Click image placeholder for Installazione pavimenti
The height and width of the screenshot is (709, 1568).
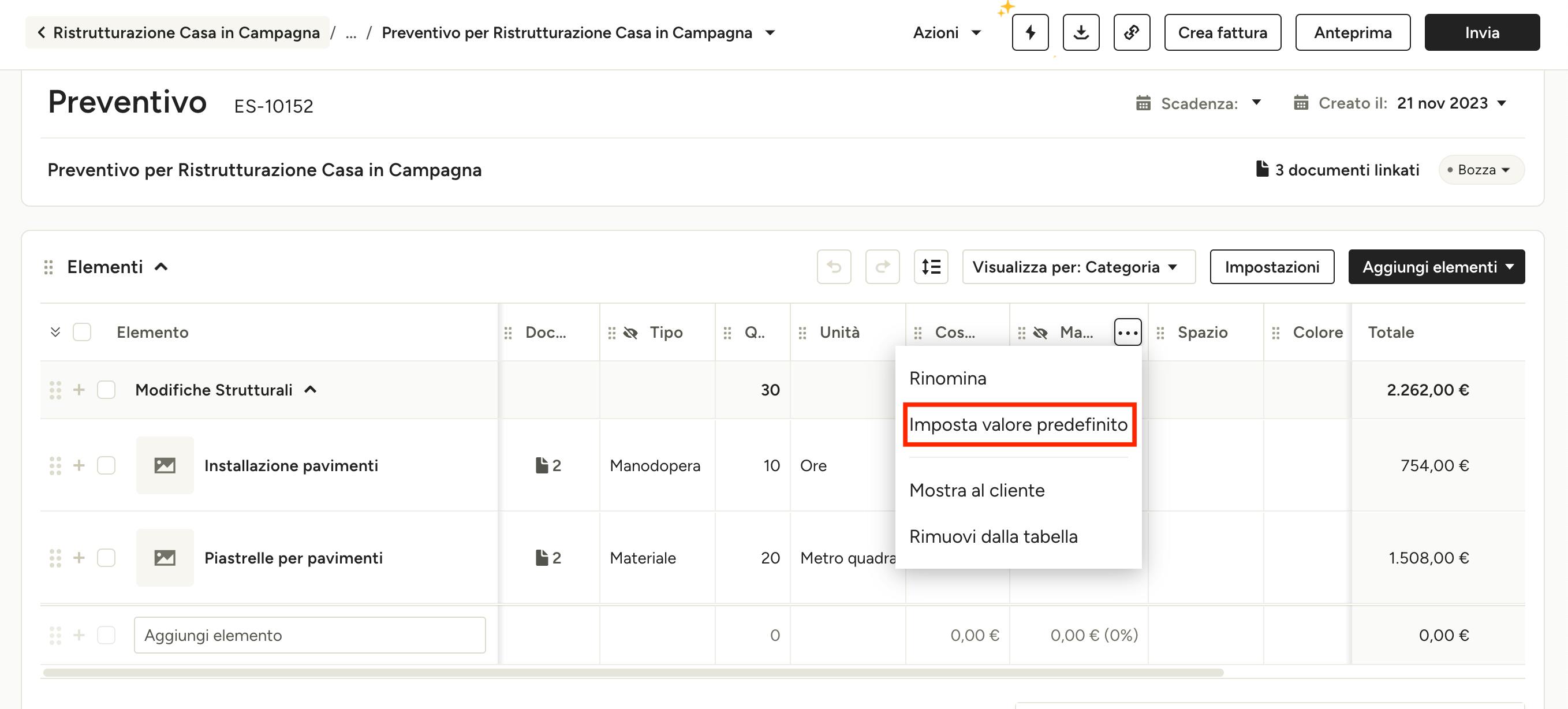pos(165,465)
